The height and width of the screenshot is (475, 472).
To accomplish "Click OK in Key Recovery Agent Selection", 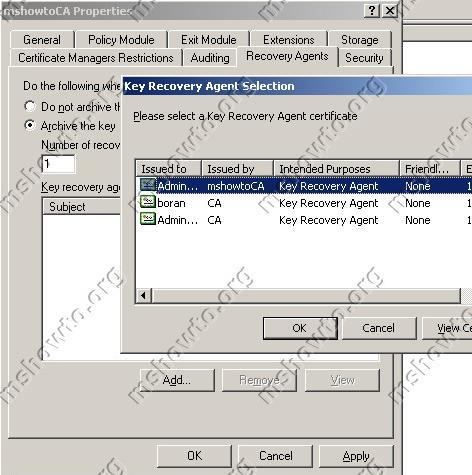I will coord(300,328).
